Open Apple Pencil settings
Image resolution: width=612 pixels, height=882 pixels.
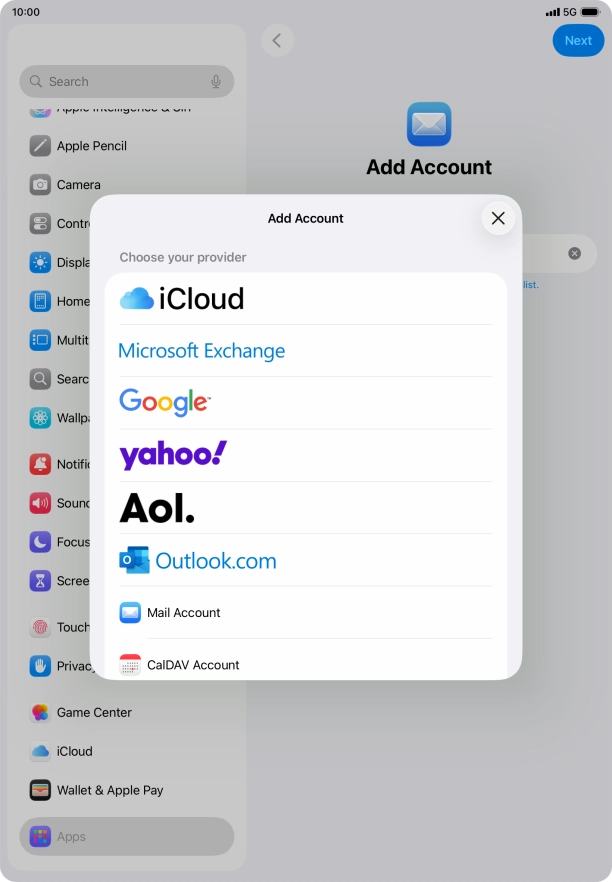[91, 146]
